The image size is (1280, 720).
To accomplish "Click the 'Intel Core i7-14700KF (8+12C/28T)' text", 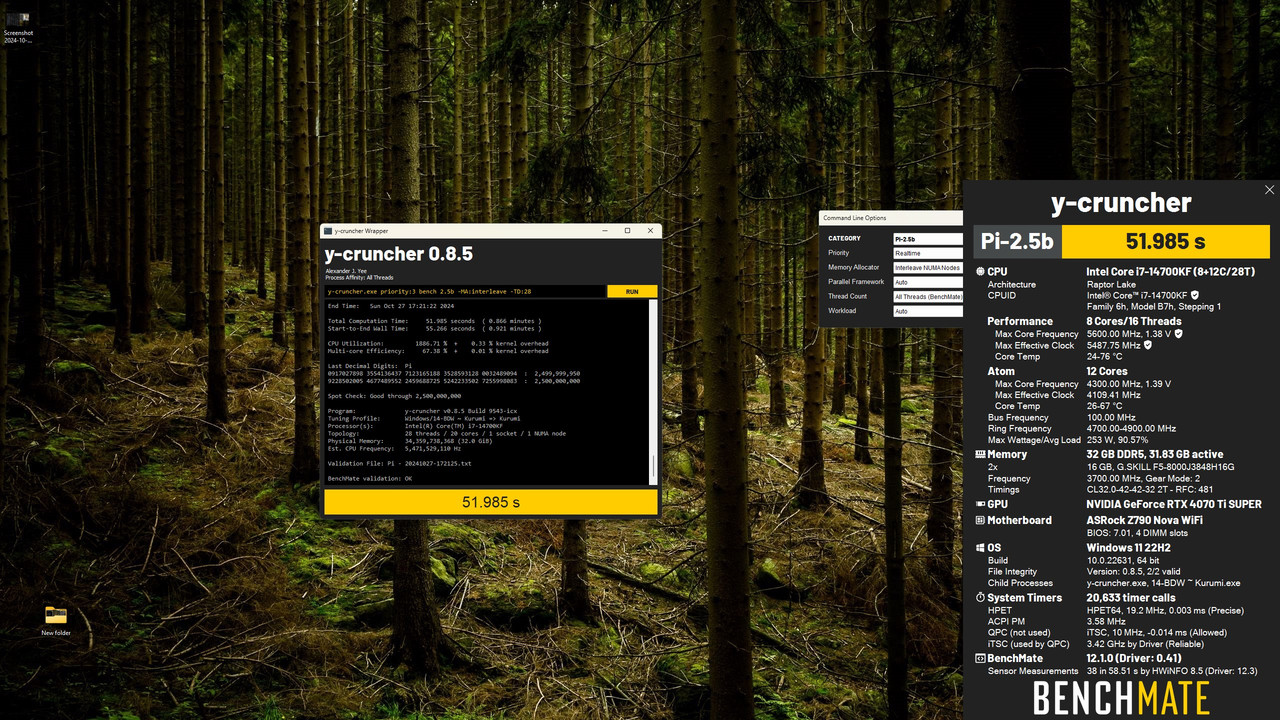I will 1172,272.
